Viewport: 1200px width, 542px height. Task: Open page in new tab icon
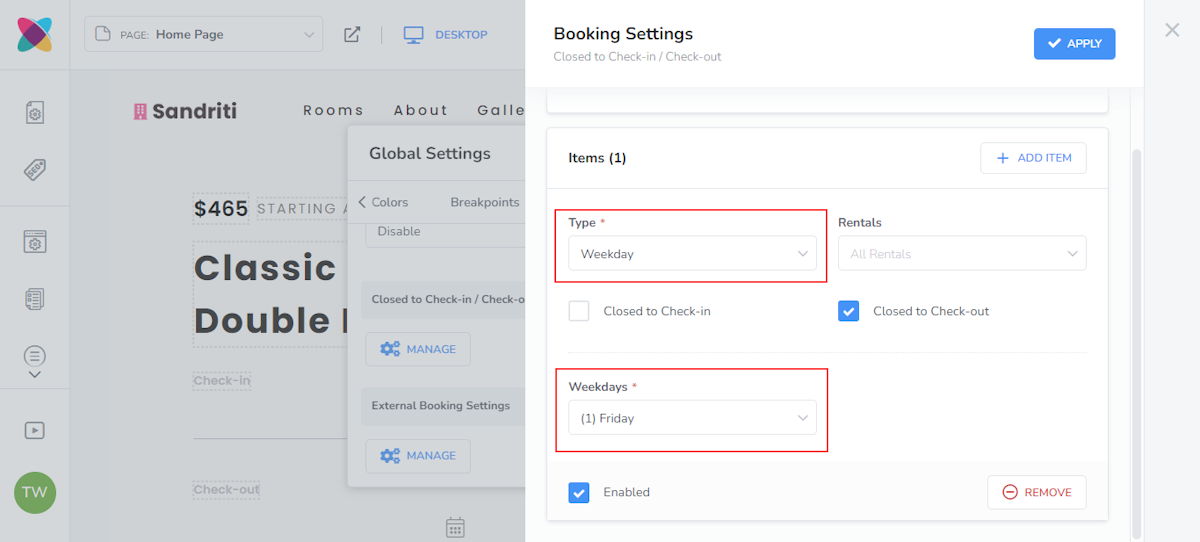coord(352,35)
